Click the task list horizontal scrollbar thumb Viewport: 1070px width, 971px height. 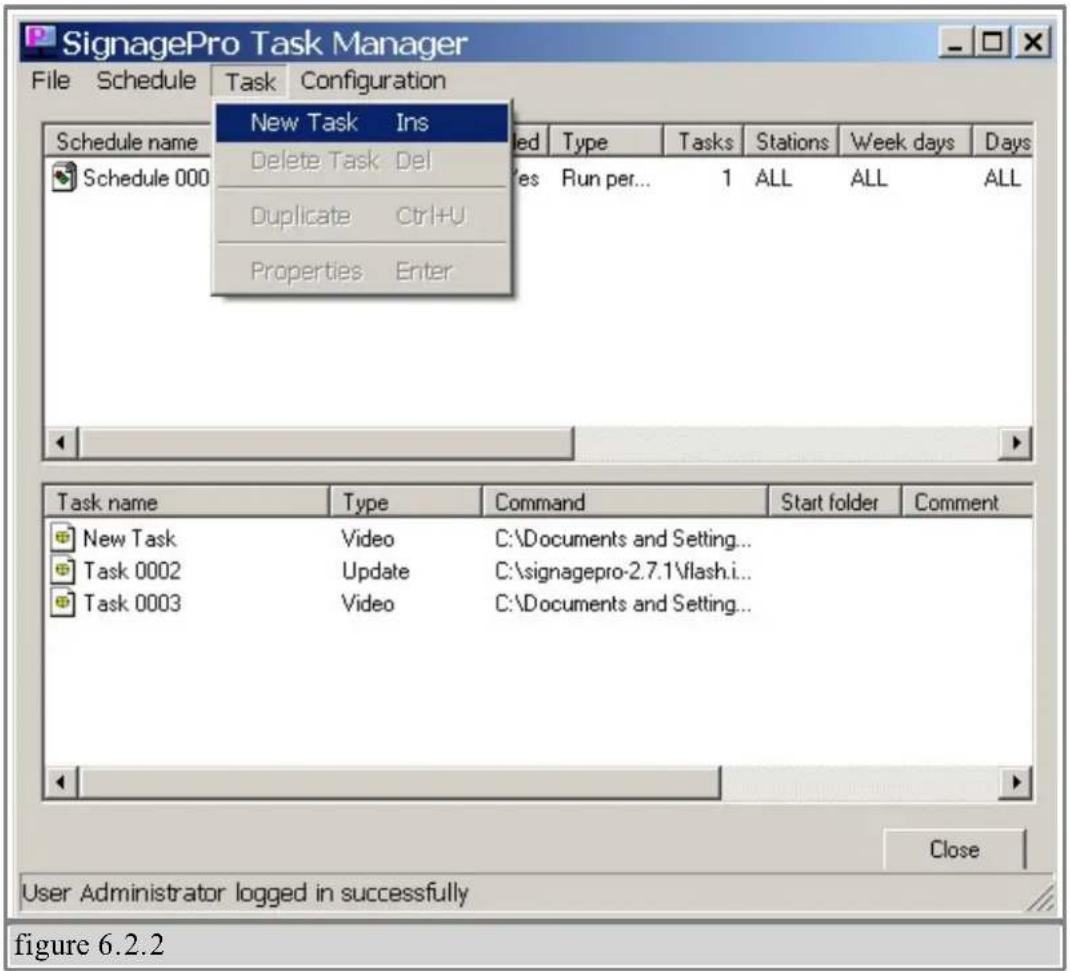click(x=400, y=782)
